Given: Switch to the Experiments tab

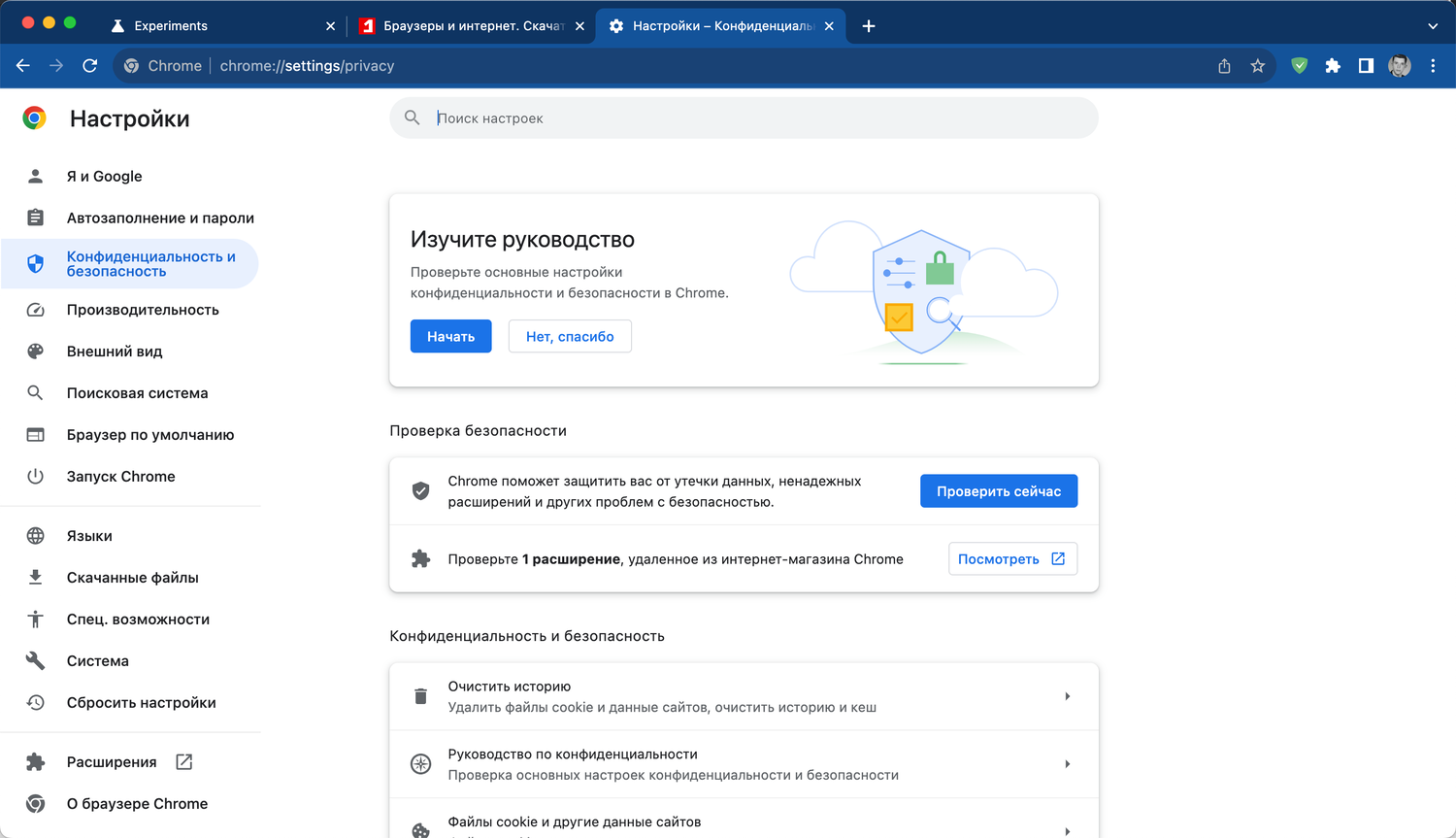Looking at the screenshot, I should (171, 26).
